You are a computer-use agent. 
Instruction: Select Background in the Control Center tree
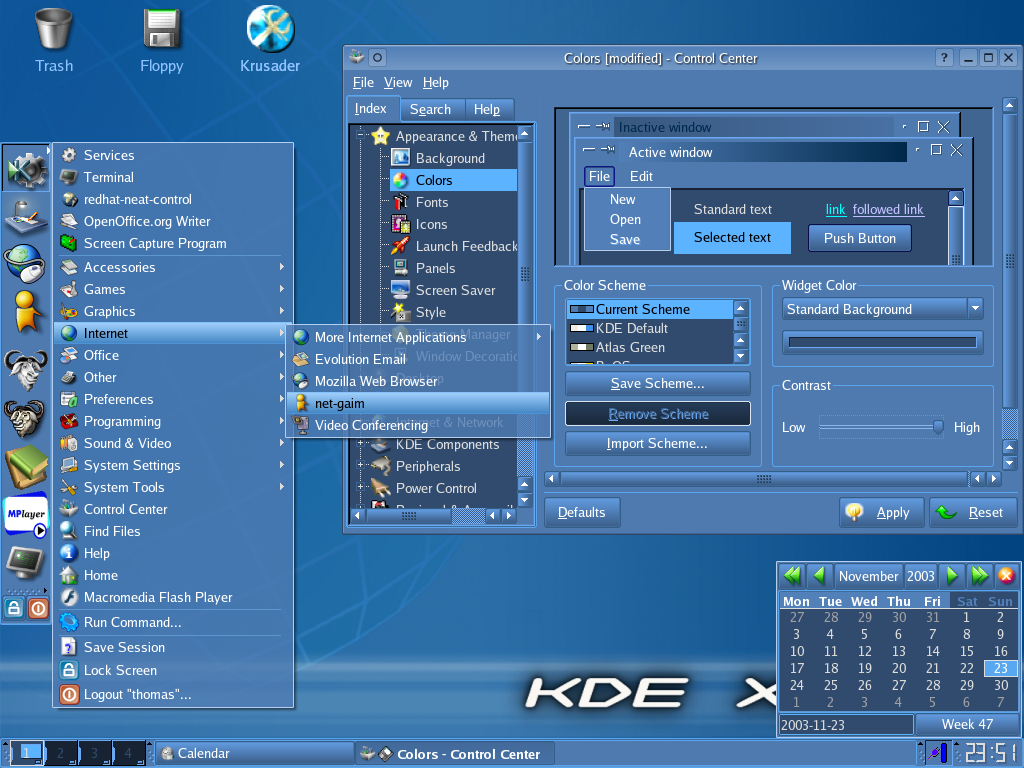pyautogui.click(x=450, y=158)
